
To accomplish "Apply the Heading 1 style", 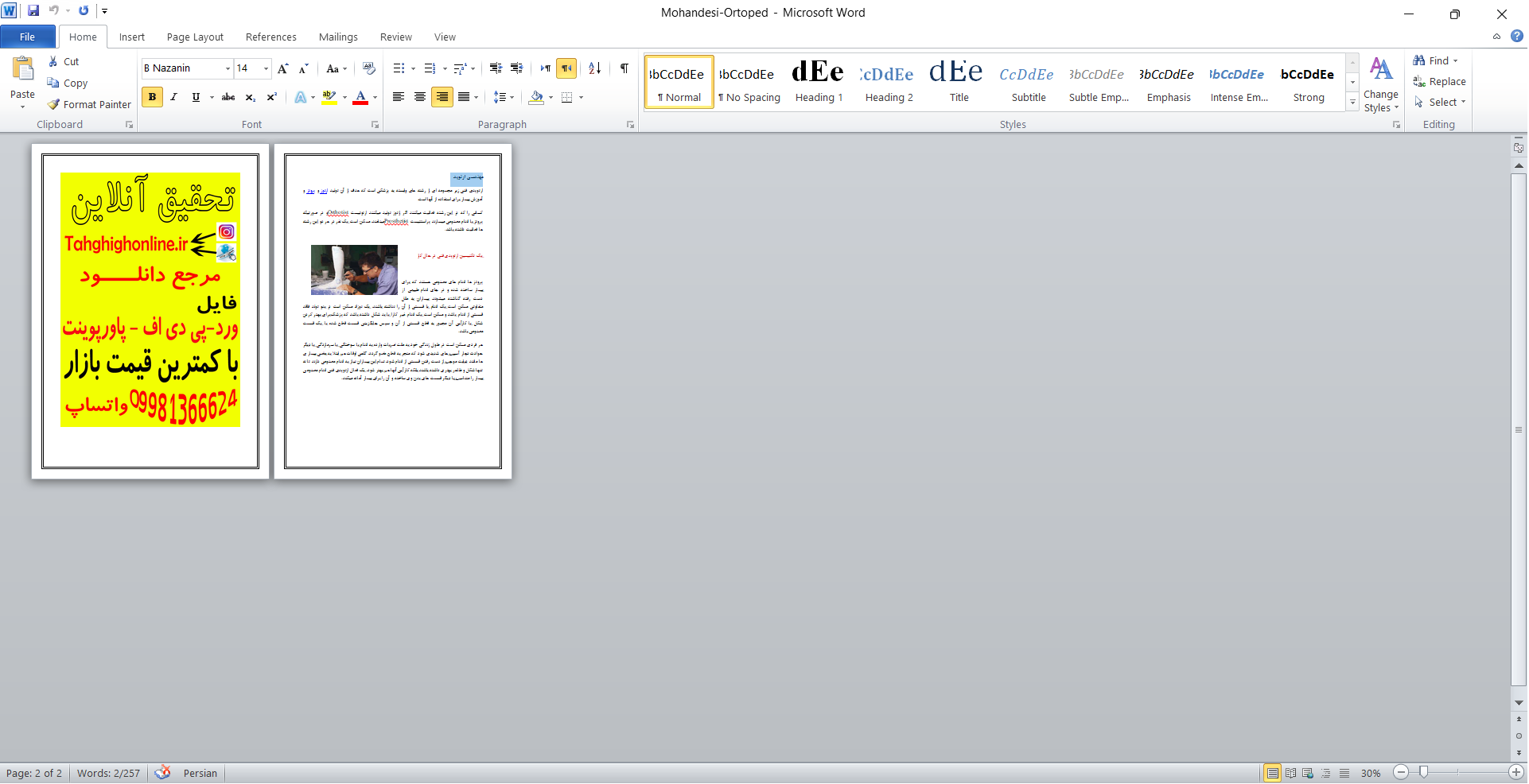I will [819, 81].
